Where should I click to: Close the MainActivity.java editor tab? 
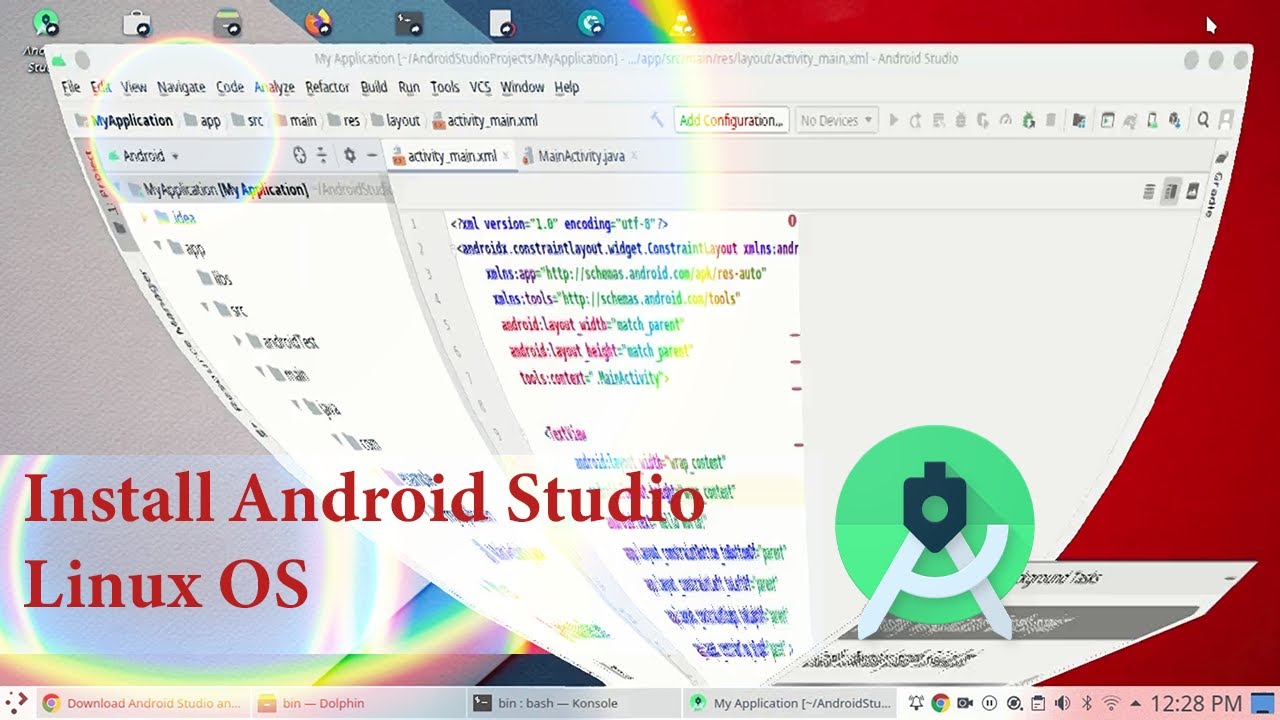[635, 156]
